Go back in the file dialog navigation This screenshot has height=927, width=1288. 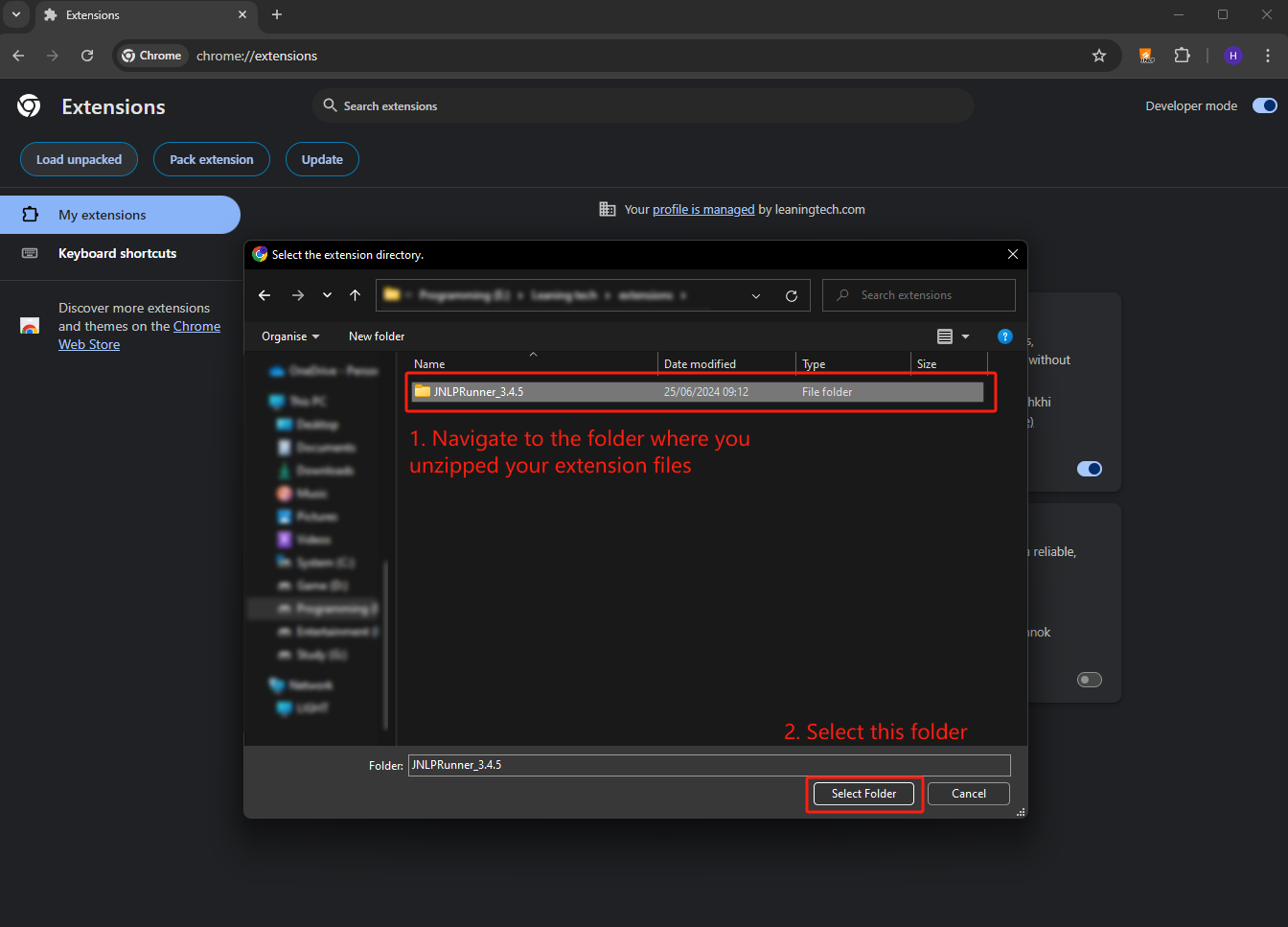[264, 295]
